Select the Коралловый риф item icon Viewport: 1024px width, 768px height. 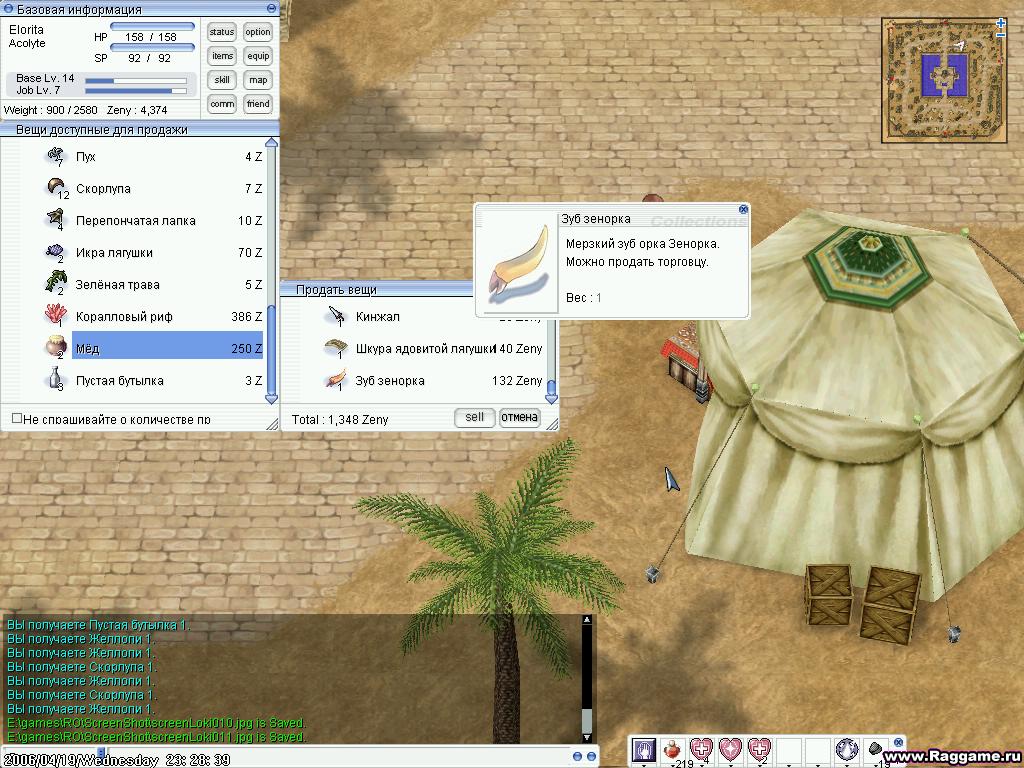(x=56, y=316)
